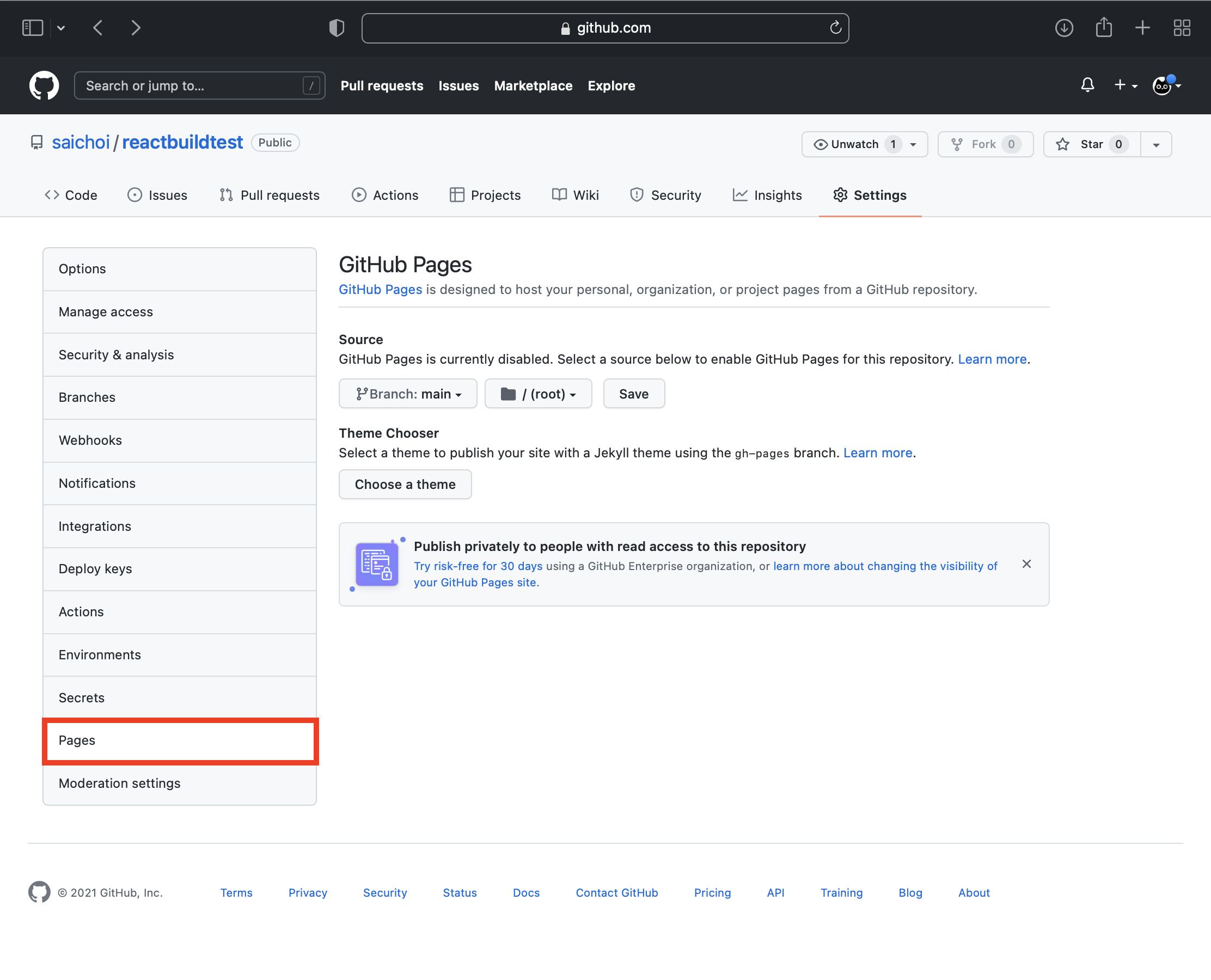Go back with the browser back arrow

point(98,28)
